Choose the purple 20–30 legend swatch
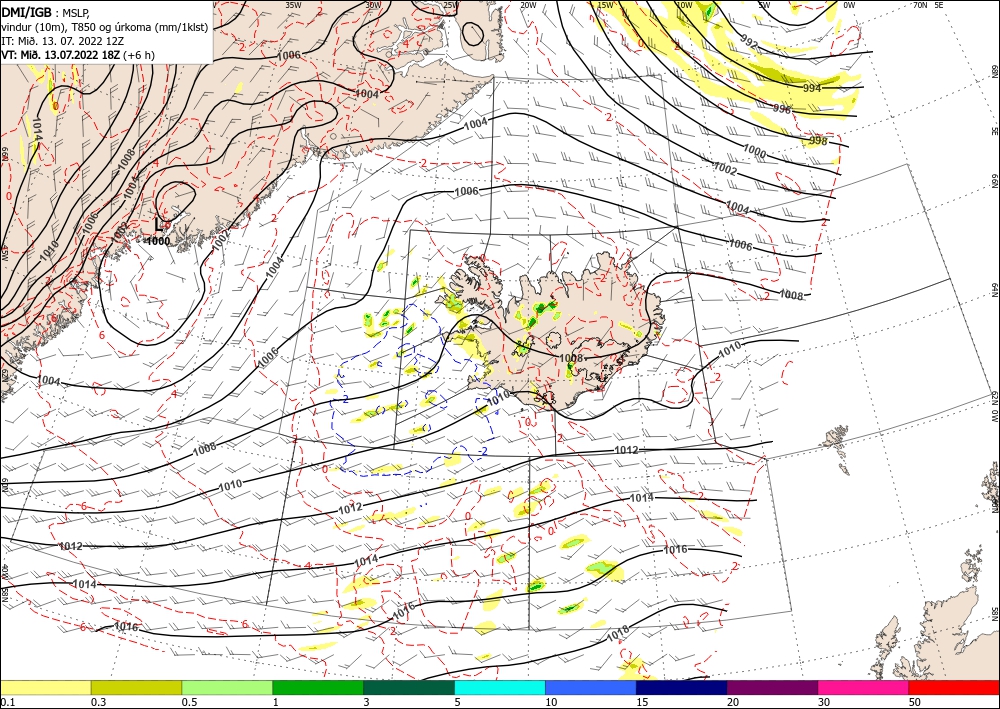1000x709 pixels. click(772, 687)
